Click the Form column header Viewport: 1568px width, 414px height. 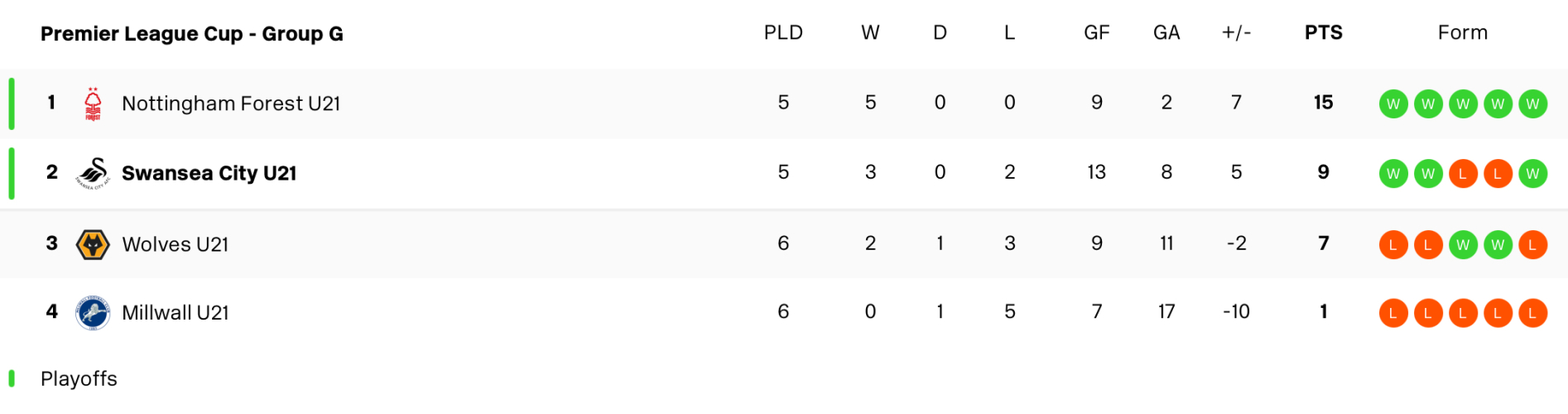(1462, 33)
